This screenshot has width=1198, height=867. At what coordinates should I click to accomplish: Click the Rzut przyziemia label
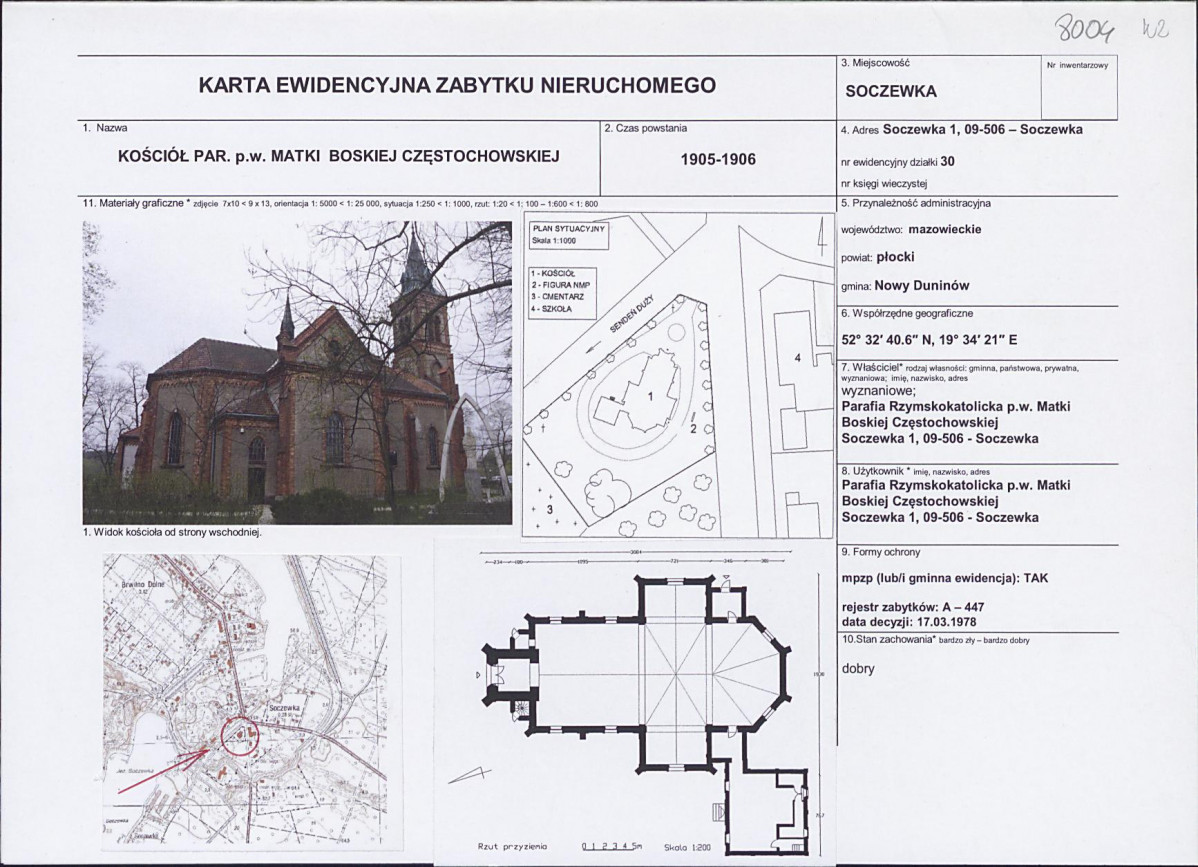(512, 846)
